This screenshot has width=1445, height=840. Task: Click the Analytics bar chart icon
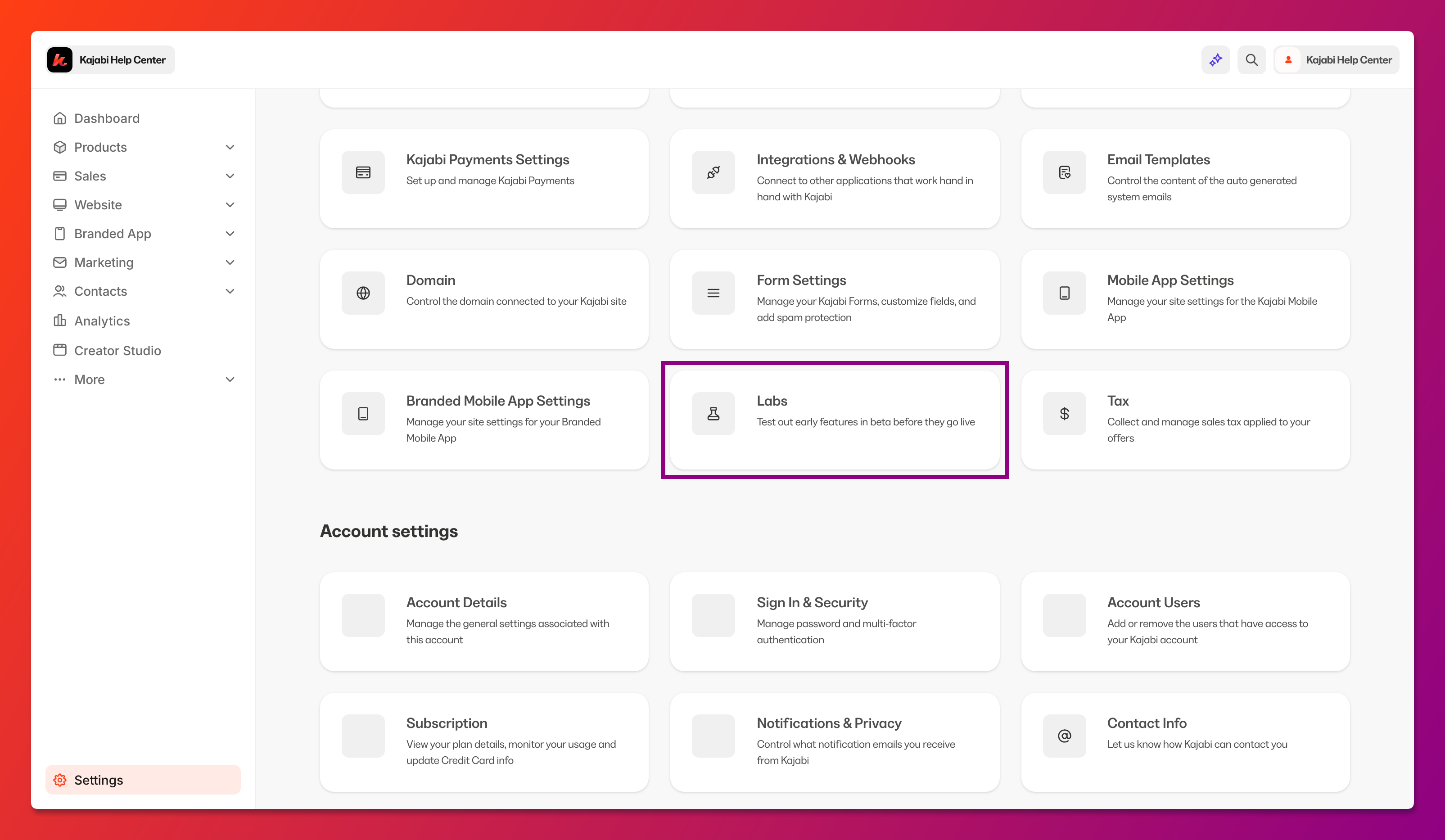59,321
